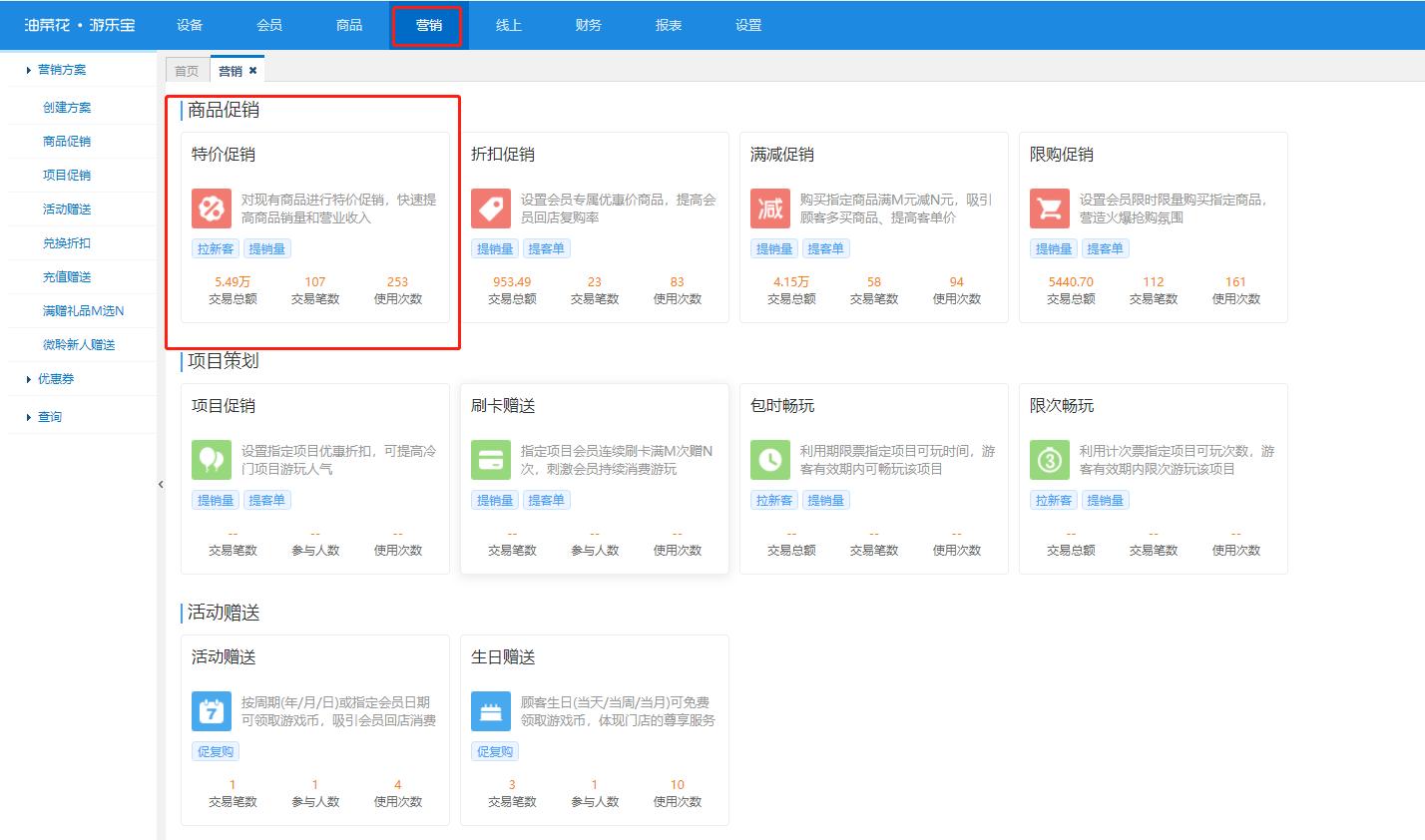Open the 设备 top menu
This screenshot has width=1425, height=840.
tap(190, 25)
